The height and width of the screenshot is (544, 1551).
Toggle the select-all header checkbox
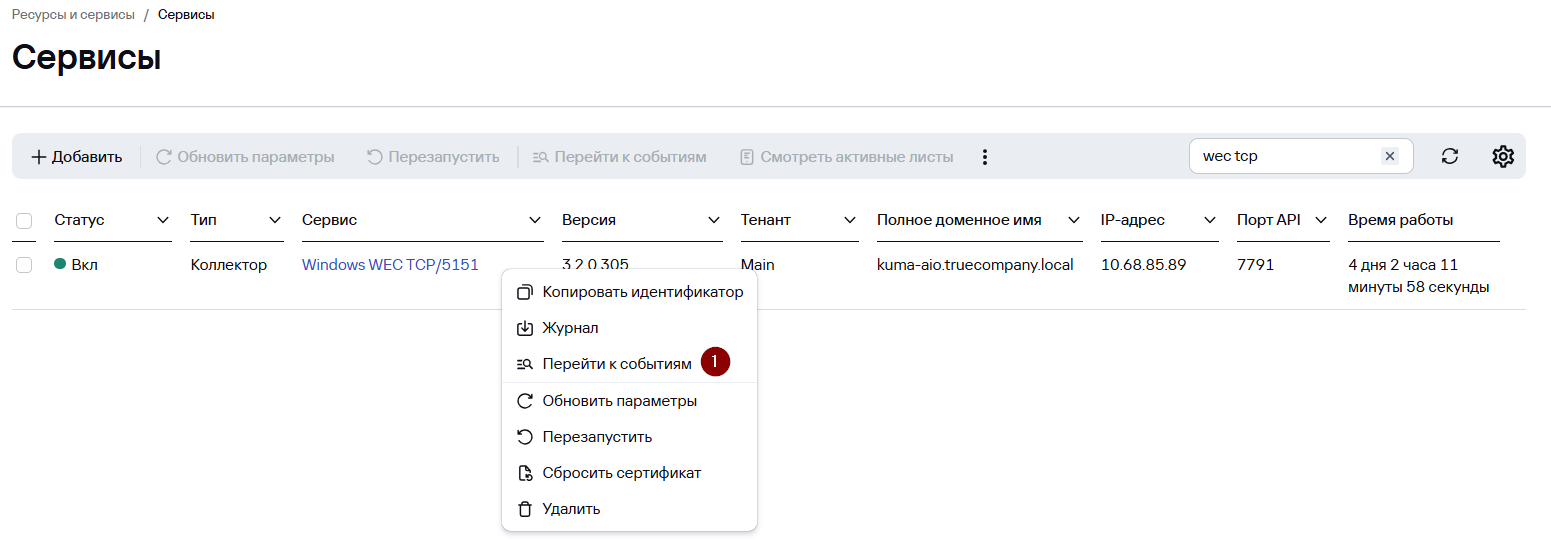point(25,221)
